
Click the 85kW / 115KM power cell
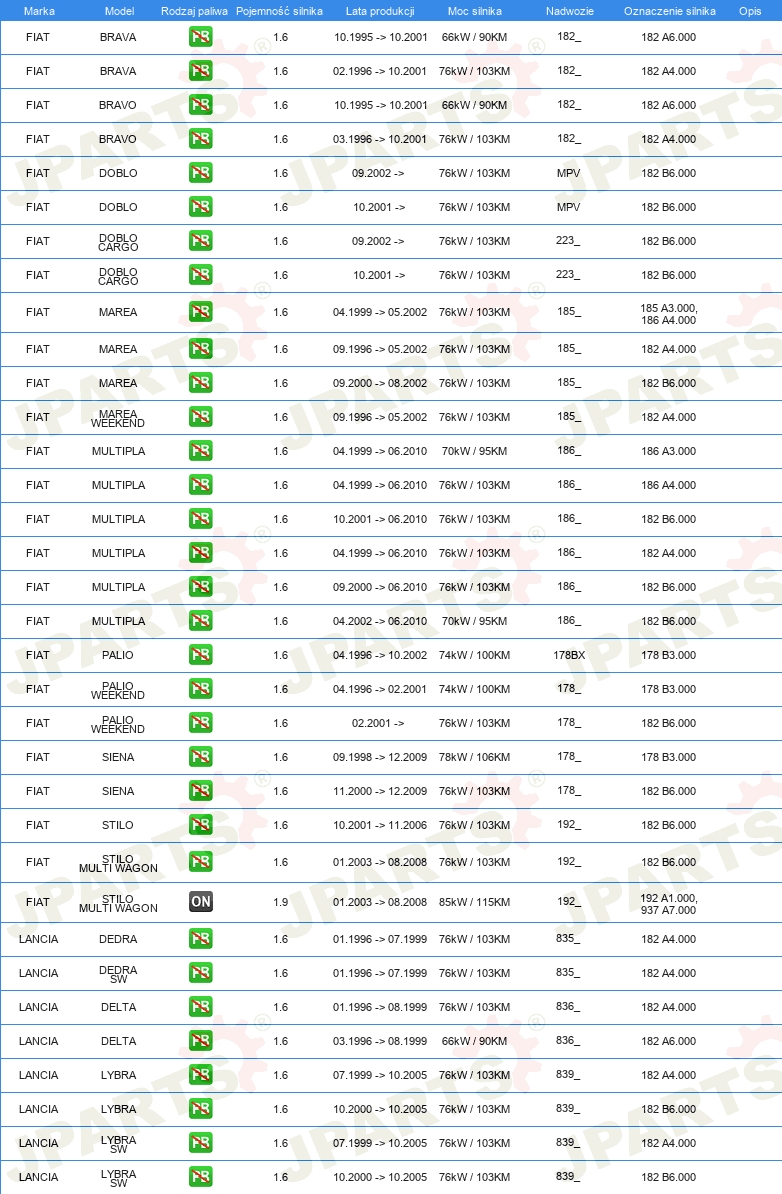[474, 902]
